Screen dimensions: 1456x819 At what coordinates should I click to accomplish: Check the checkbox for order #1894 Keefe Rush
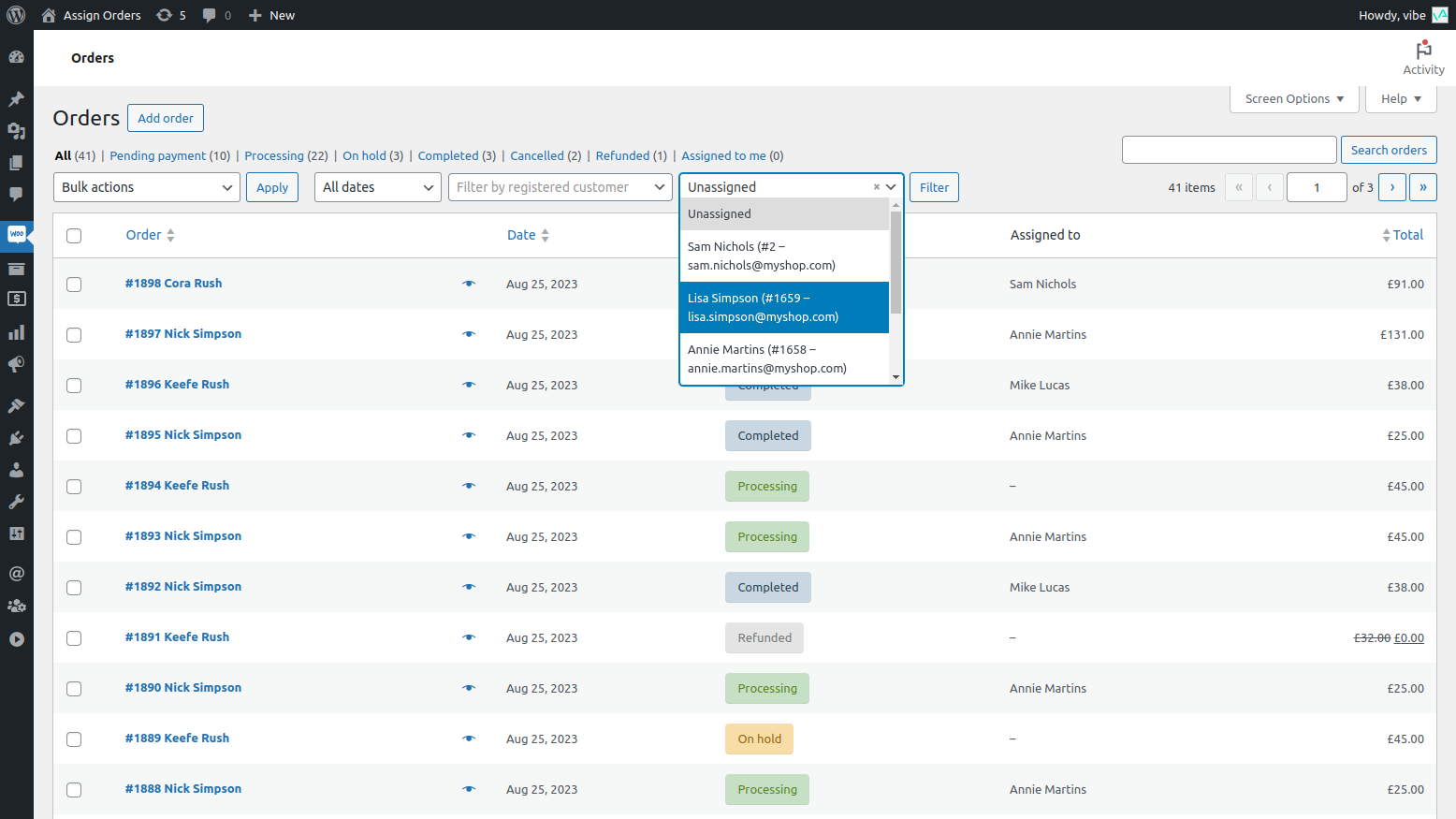point(74,487)
